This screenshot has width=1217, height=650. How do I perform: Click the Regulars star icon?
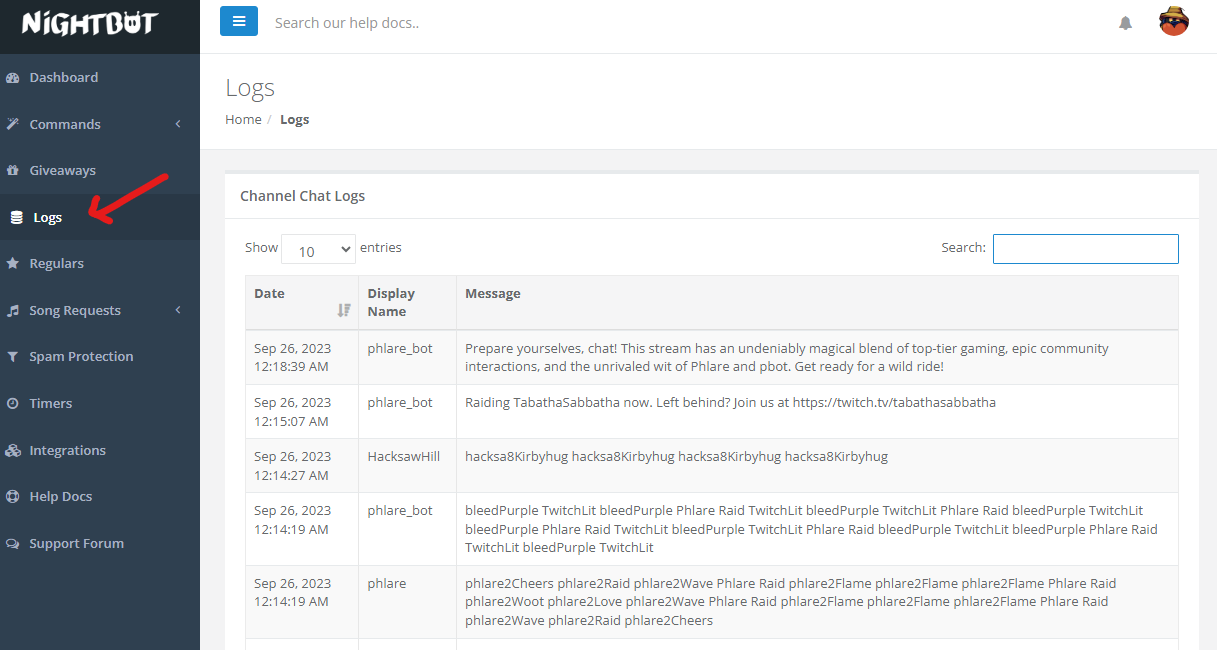click(x=13, y=263)
